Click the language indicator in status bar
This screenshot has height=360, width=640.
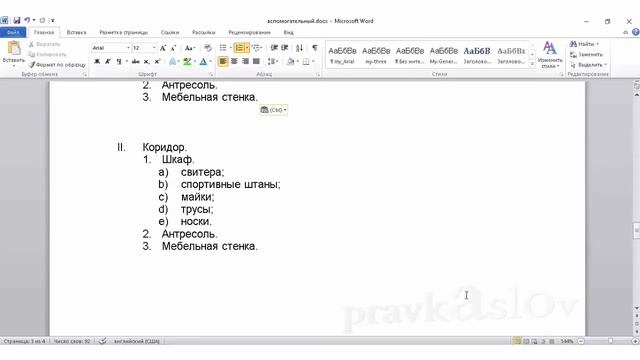[137, 341]
